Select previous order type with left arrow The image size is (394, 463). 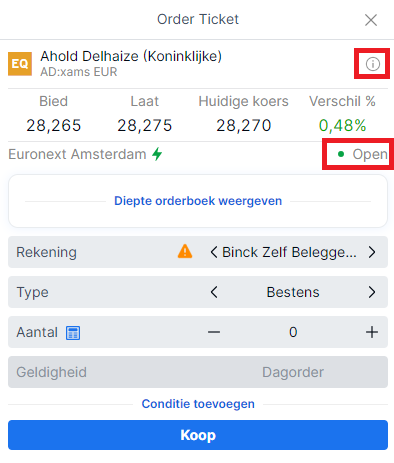[214, 292]
